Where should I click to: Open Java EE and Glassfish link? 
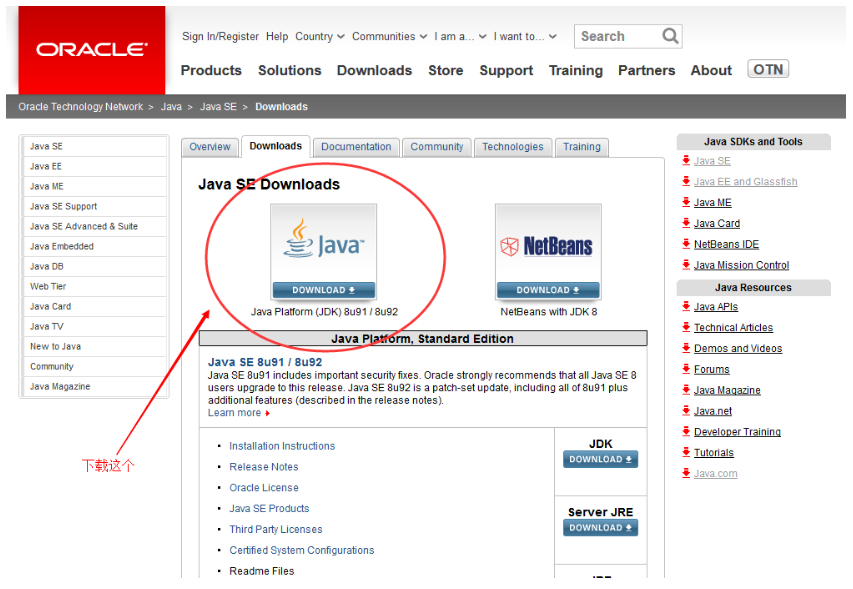coord(745,182)
